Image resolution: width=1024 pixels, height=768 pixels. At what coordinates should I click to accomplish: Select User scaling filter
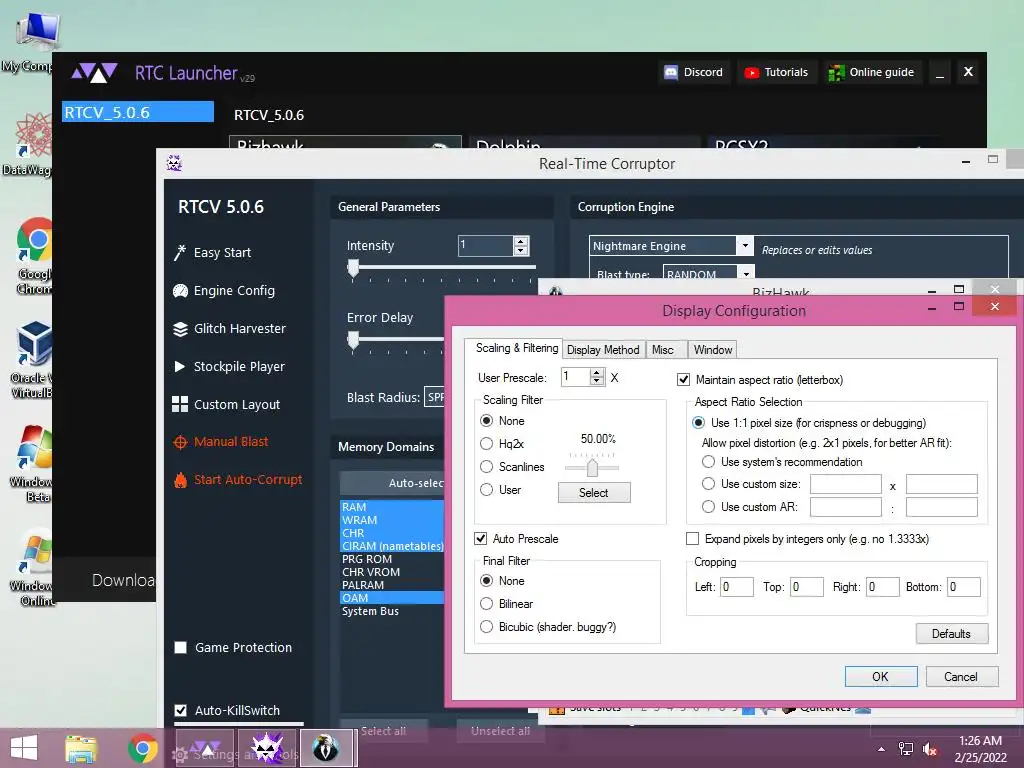click(x=487, y=490)
